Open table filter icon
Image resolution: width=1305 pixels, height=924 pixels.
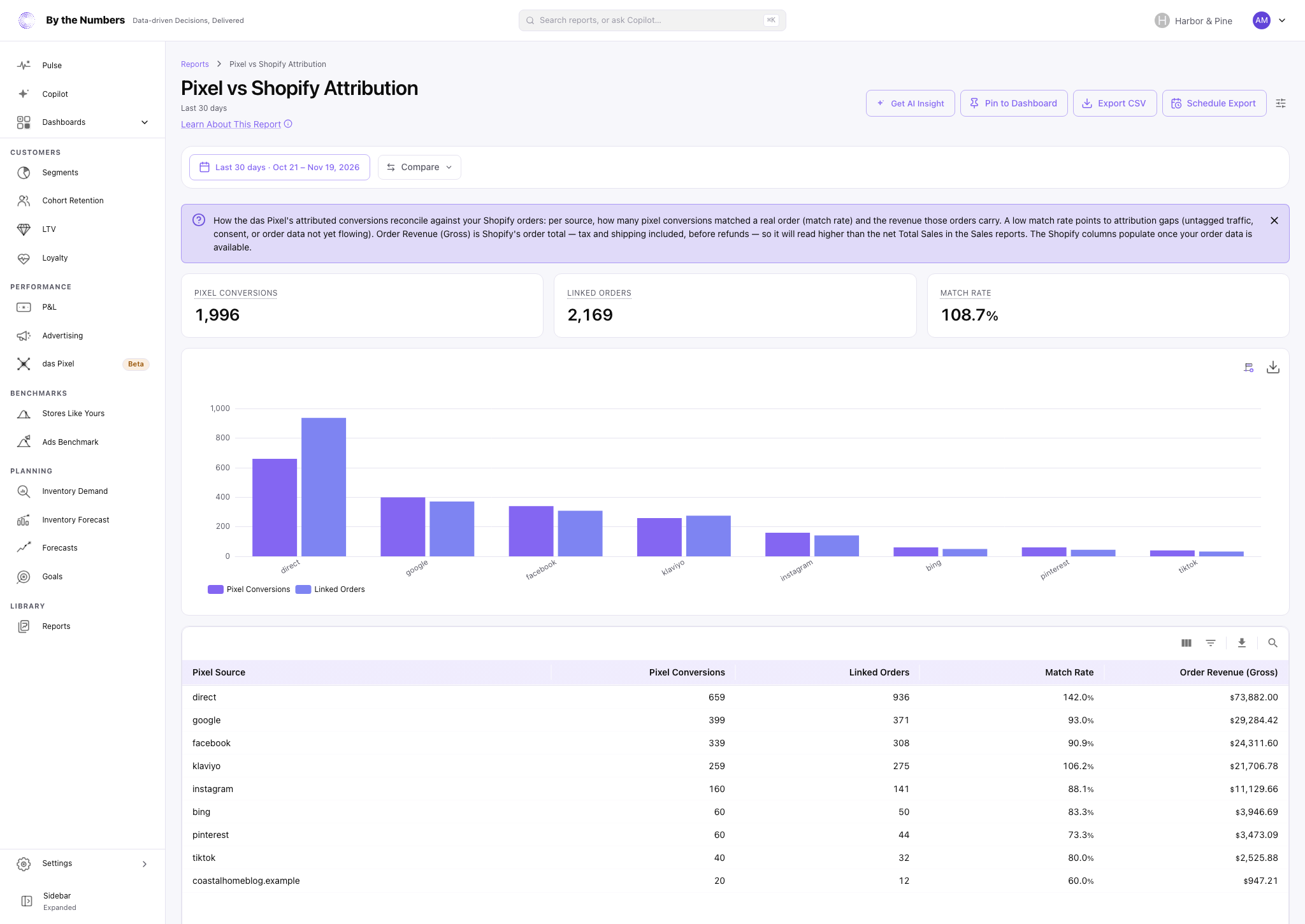point(1211,643)
